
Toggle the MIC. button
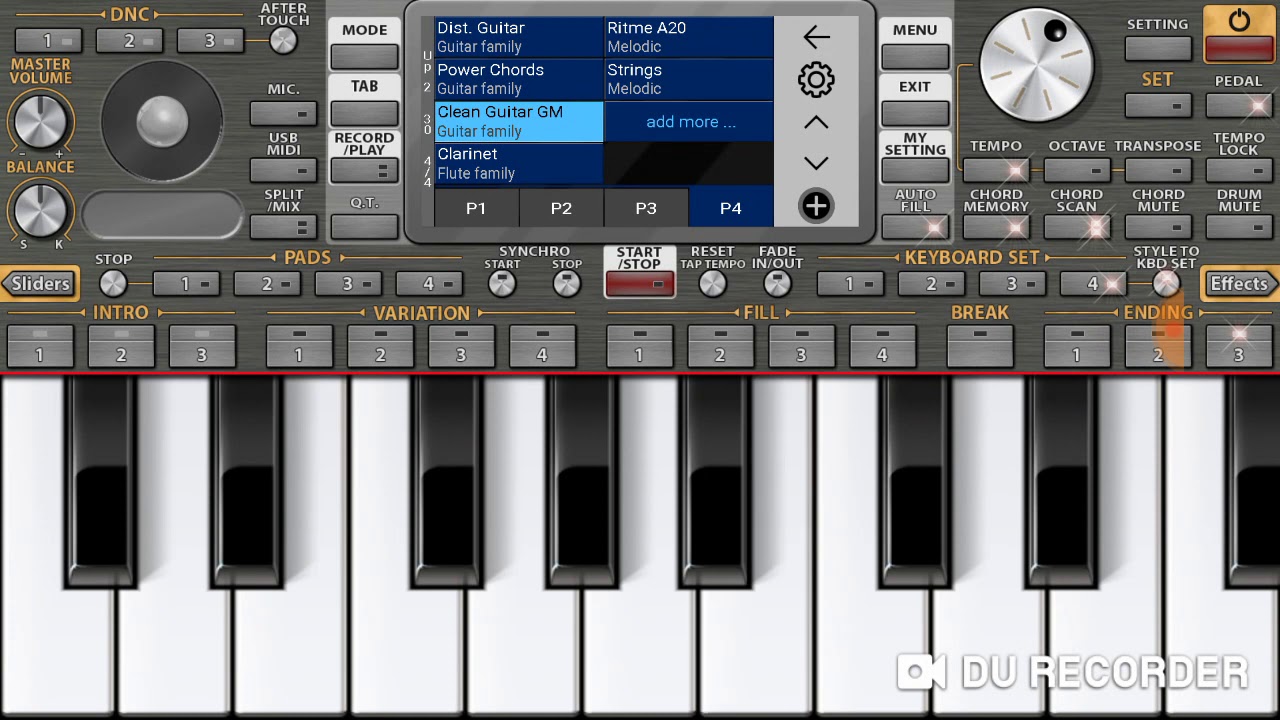point(283,114)
